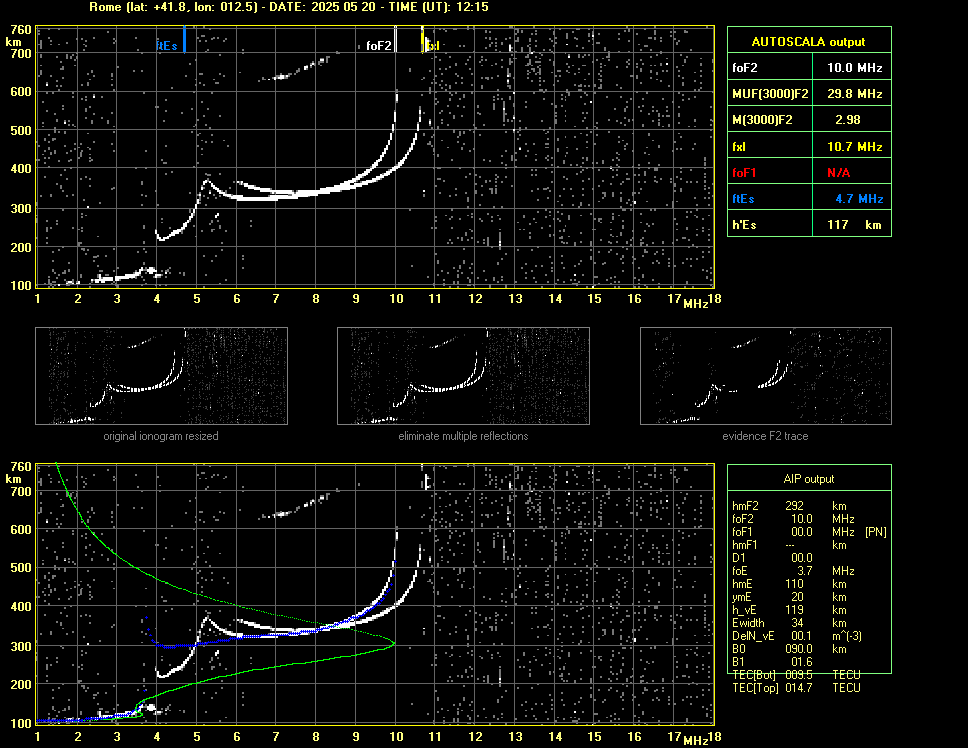Screen dimensions: 968x748
Task: Click the AIP output header
Action: click(809, 479)
